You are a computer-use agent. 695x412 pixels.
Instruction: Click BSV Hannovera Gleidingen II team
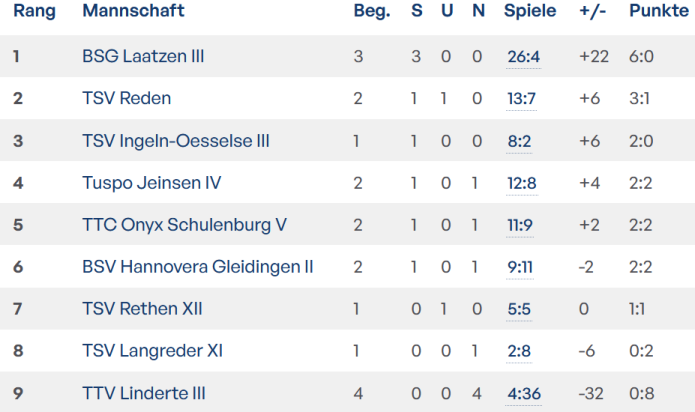tap(197, 267)
